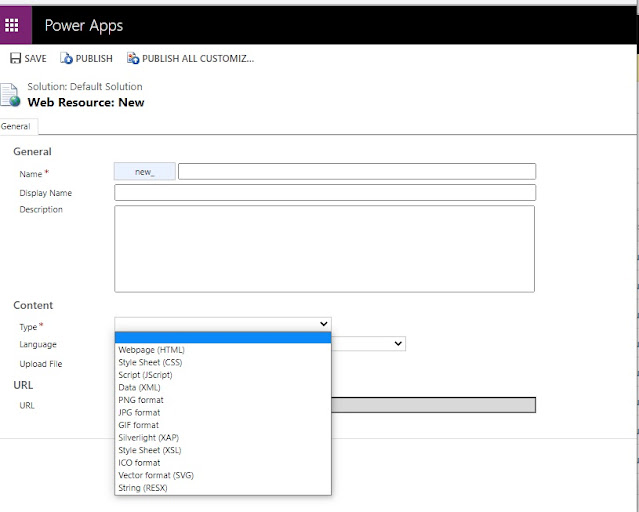Click the Publish All Customizations icon
This screenshot has height=512, width=639.
pyautogui.click(x=133, y=58)
